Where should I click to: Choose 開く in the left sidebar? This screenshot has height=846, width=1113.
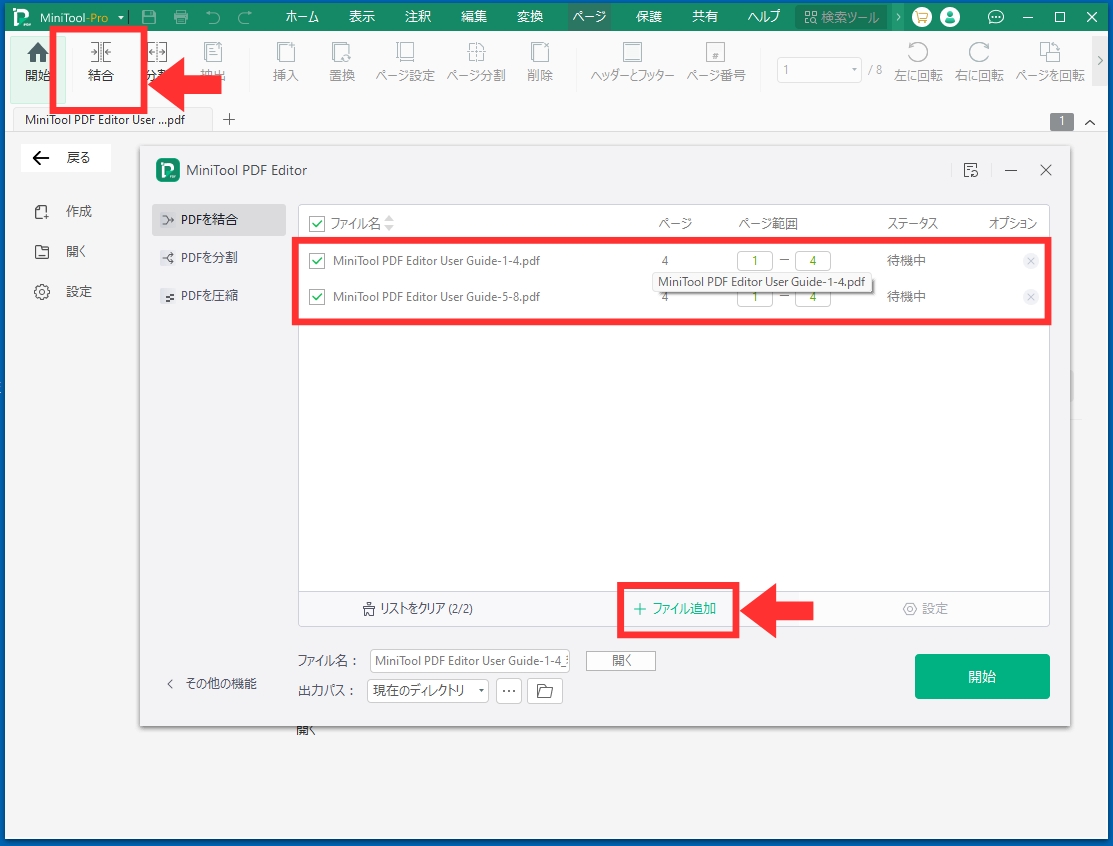61,252
